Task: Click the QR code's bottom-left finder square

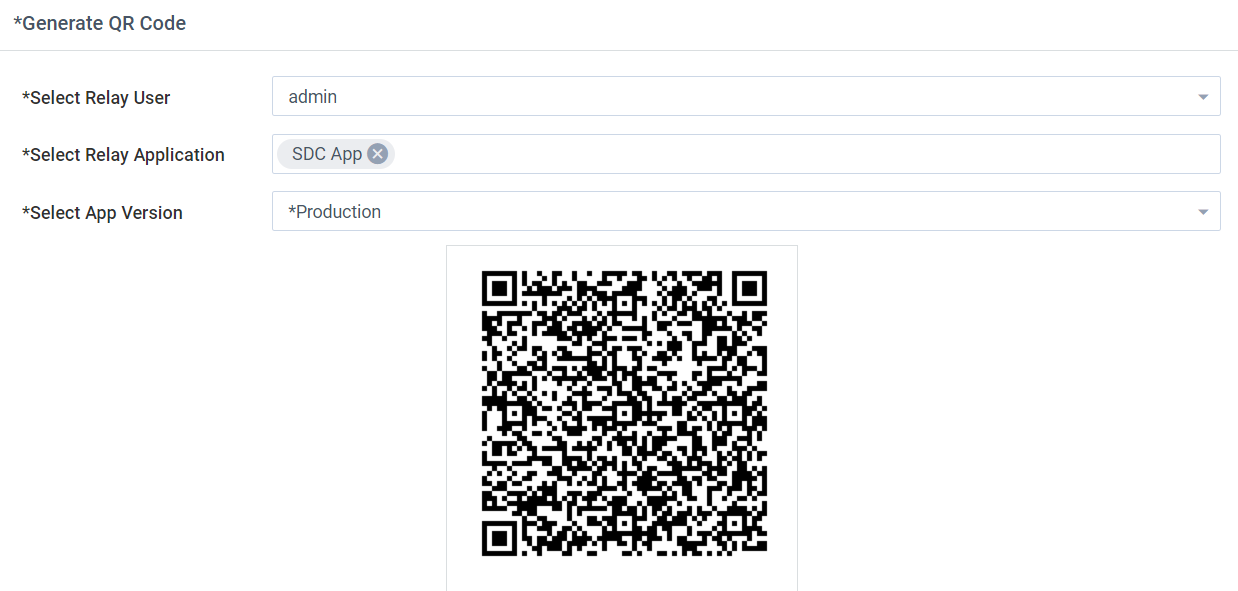Action: tap(498, 539)
